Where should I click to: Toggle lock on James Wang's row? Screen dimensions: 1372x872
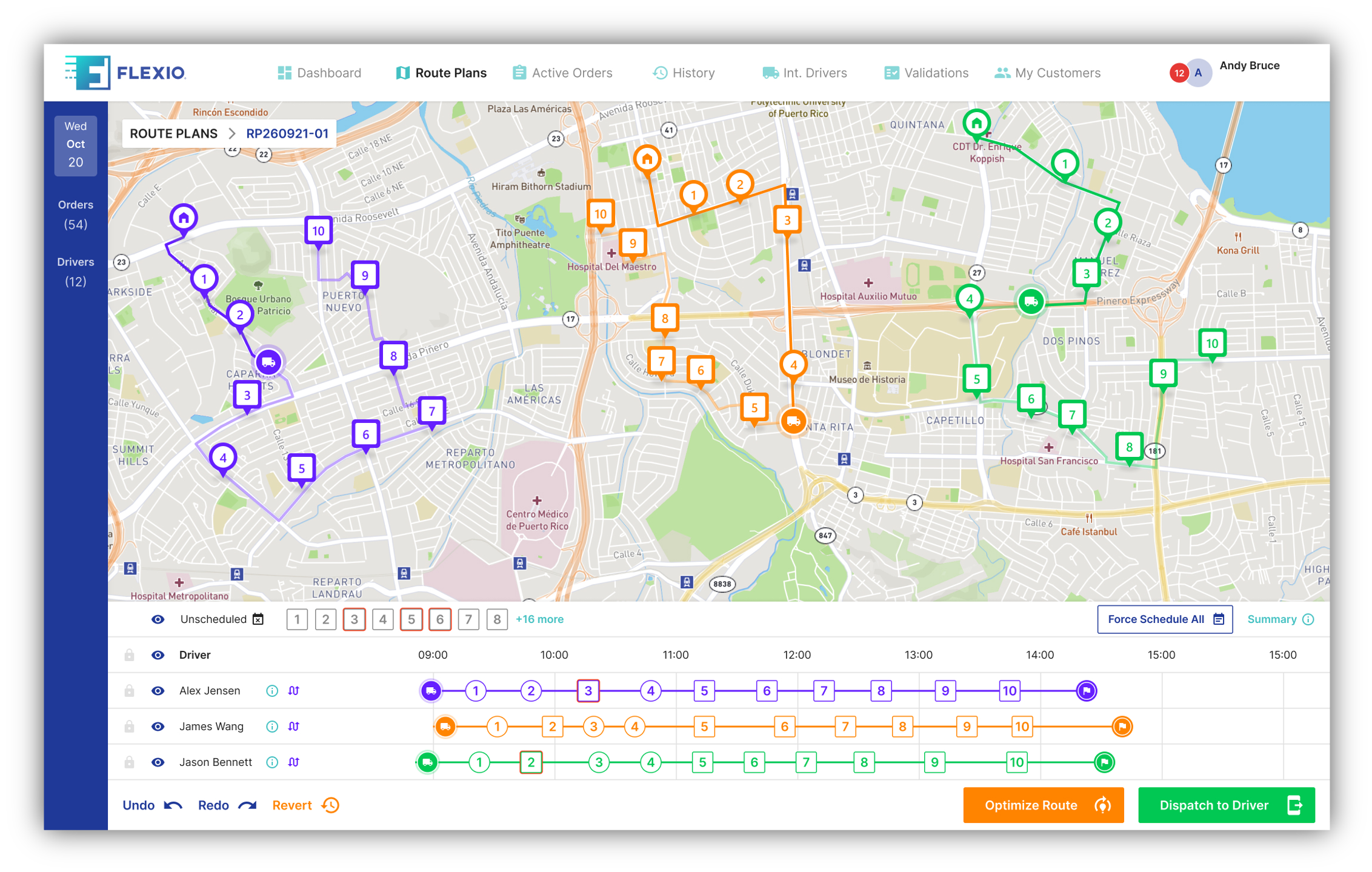129,727
